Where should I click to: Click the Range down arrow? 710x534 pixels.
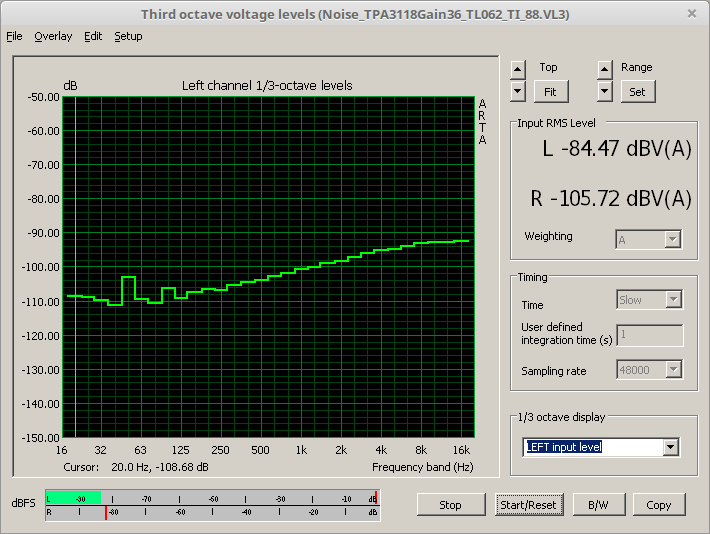pos(604,91)
